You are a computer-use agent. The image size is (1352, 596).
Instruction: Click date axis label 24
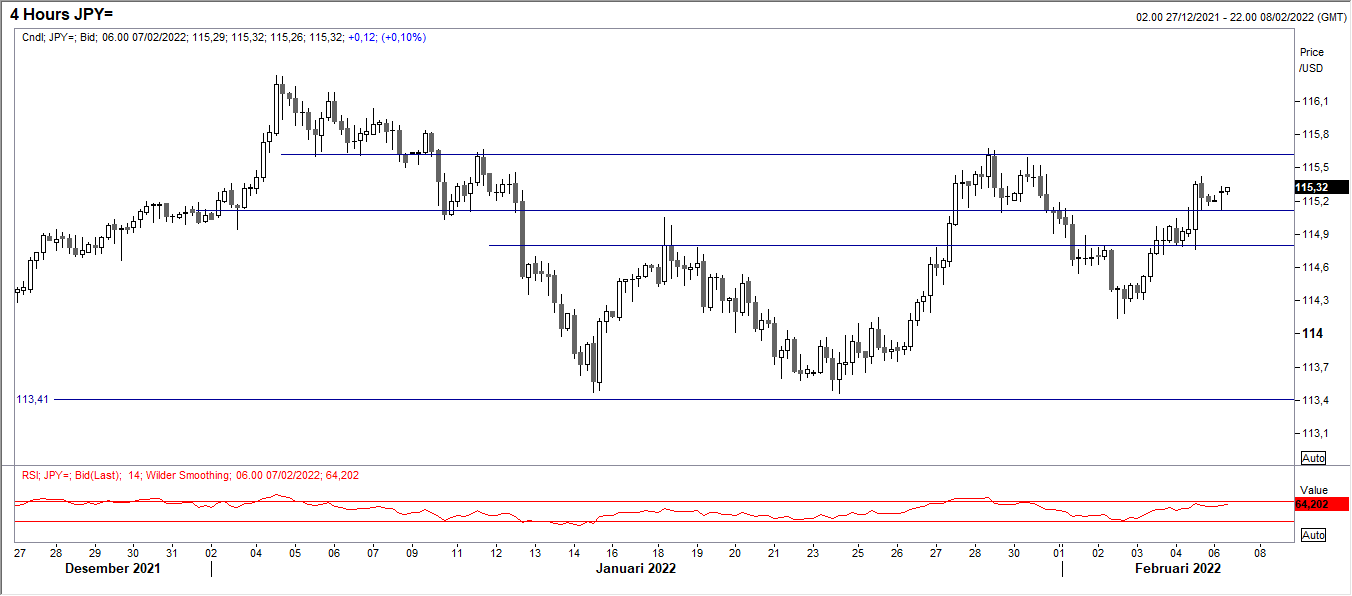point(858,552)
